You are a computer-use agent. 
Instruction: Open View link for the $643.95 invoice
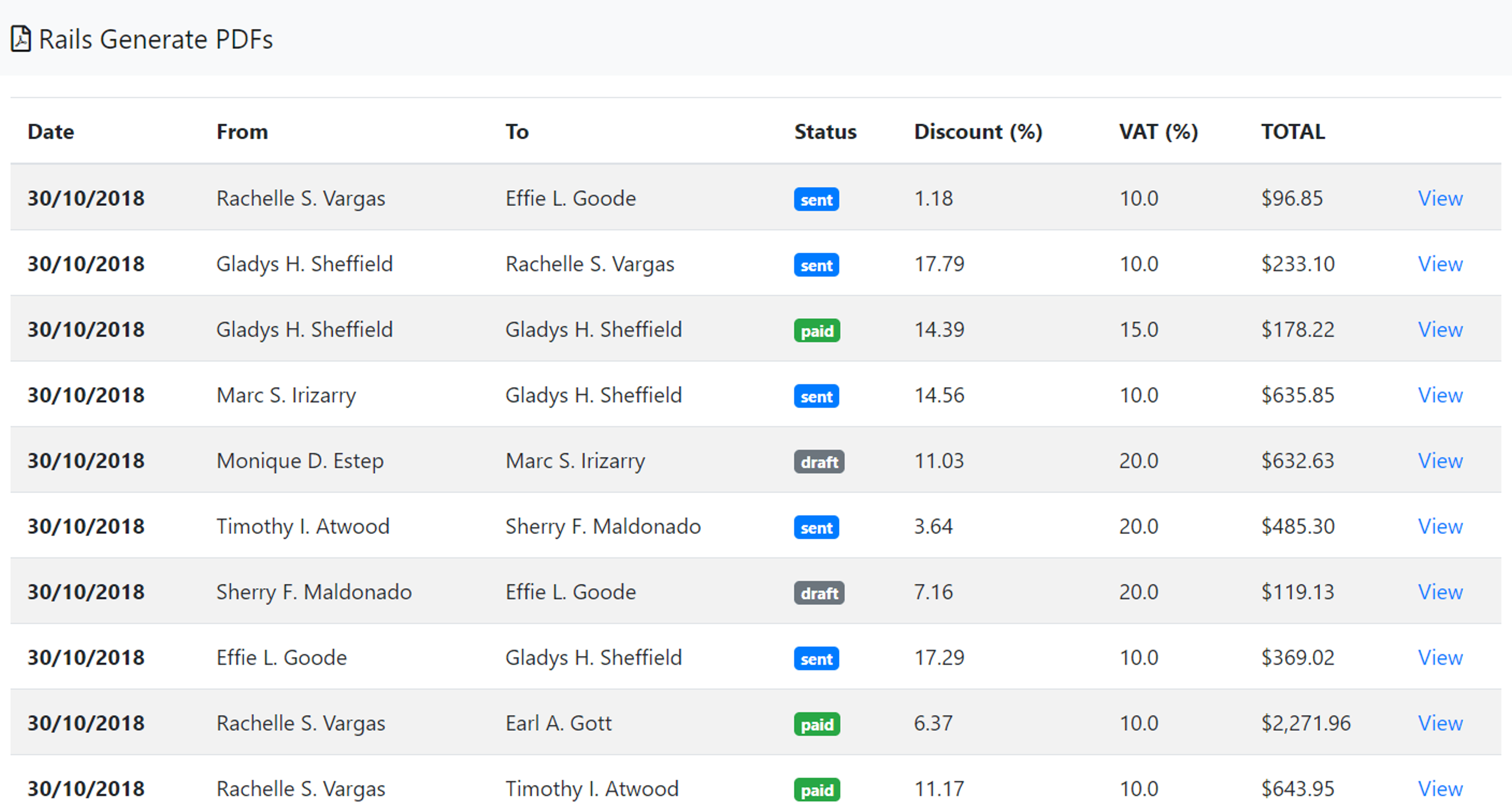[x=1440, y=788]
